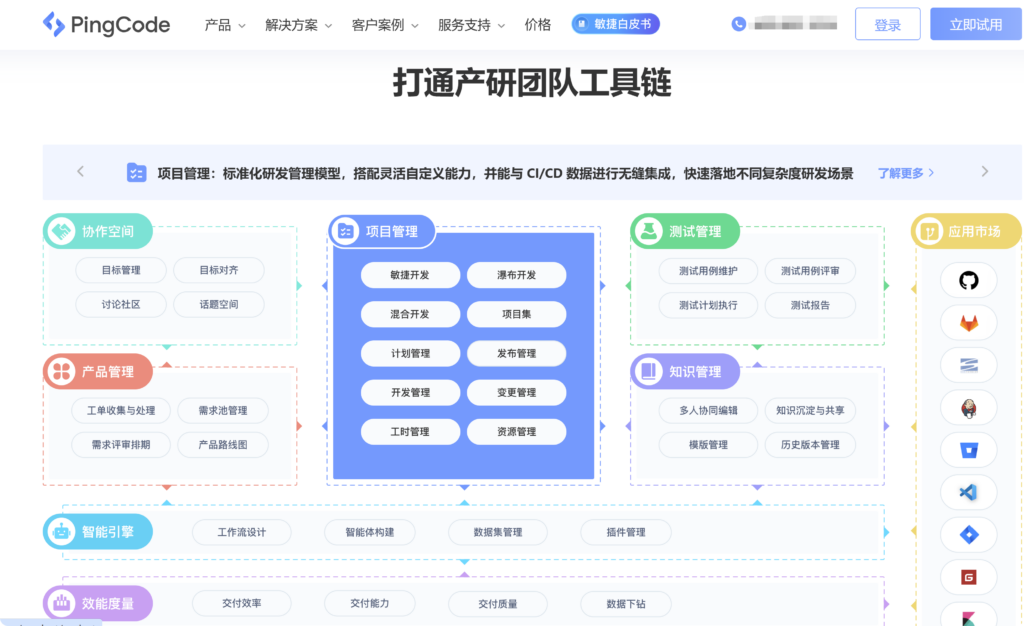Click the 知识管理 book icon

tap(647, 371)
